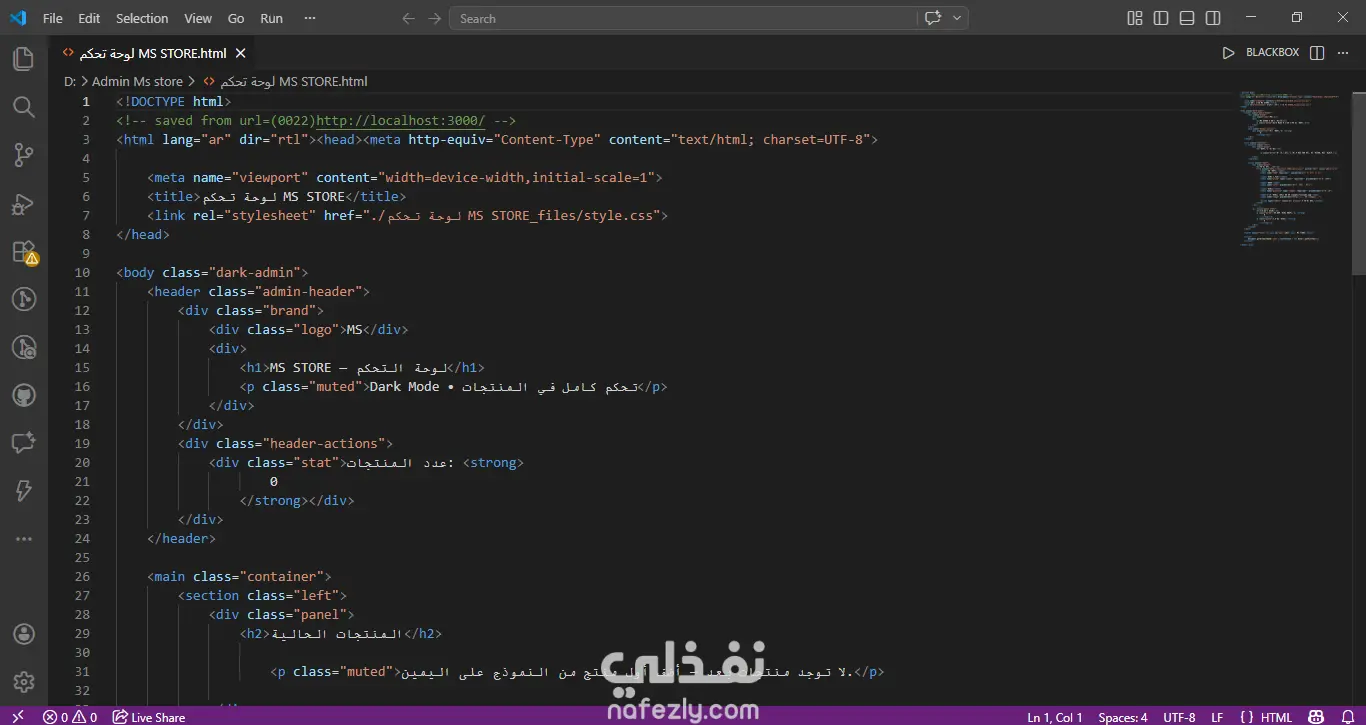Open the D: breadcrumb
Screen dimensions: 1366x725
(70, 82)
